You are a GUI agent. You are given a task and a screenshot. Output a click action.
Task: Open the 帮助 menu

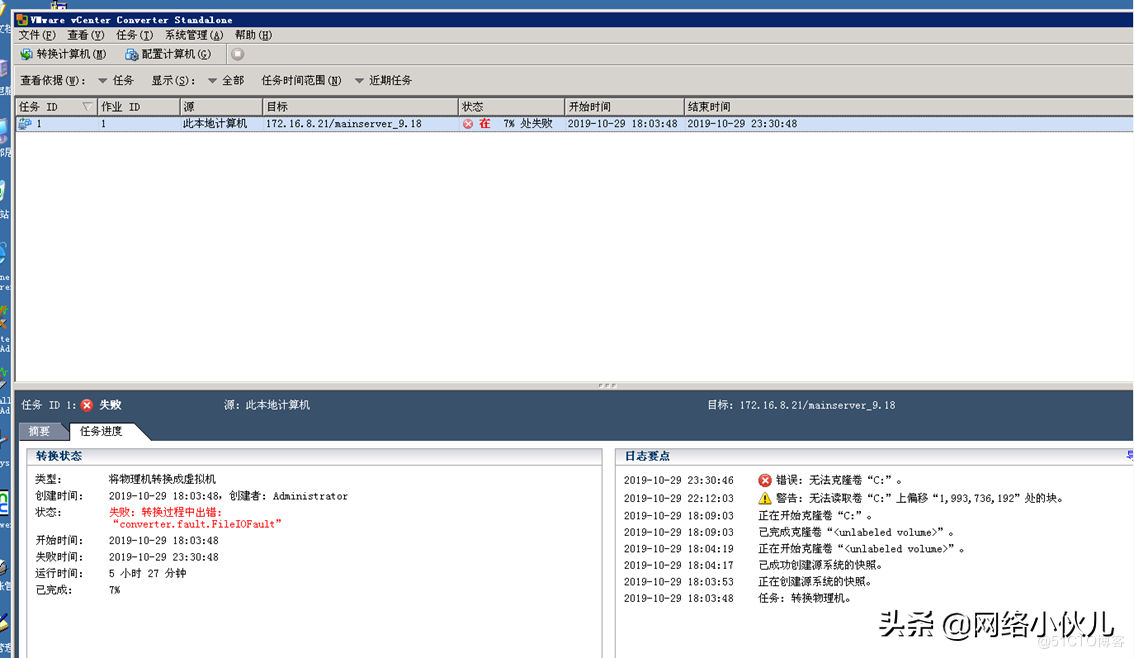pyautogui.click(x=253, y=35)
